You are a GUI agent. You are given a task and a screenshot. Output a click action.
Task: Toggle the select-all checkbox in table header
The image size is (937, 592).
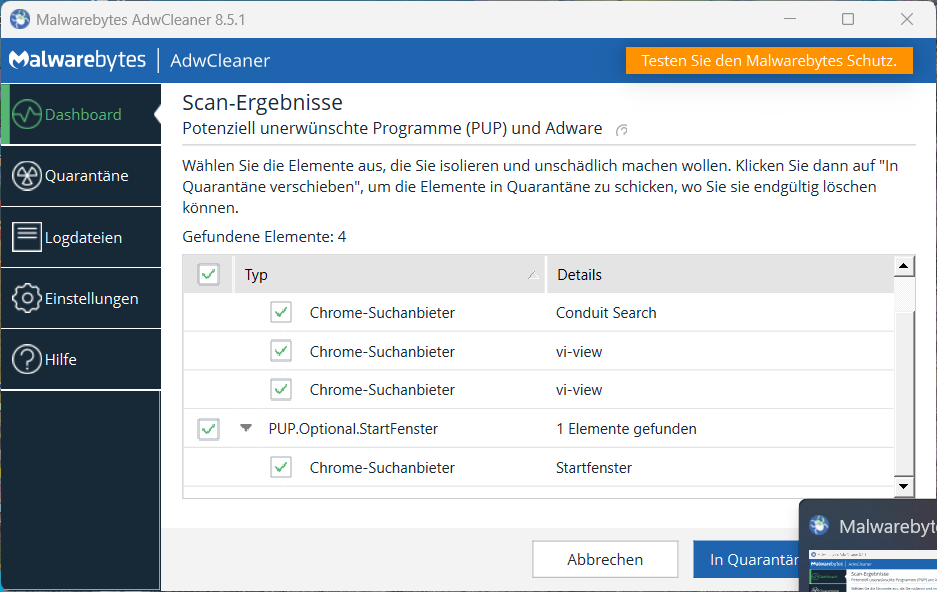tap(208, 274)
